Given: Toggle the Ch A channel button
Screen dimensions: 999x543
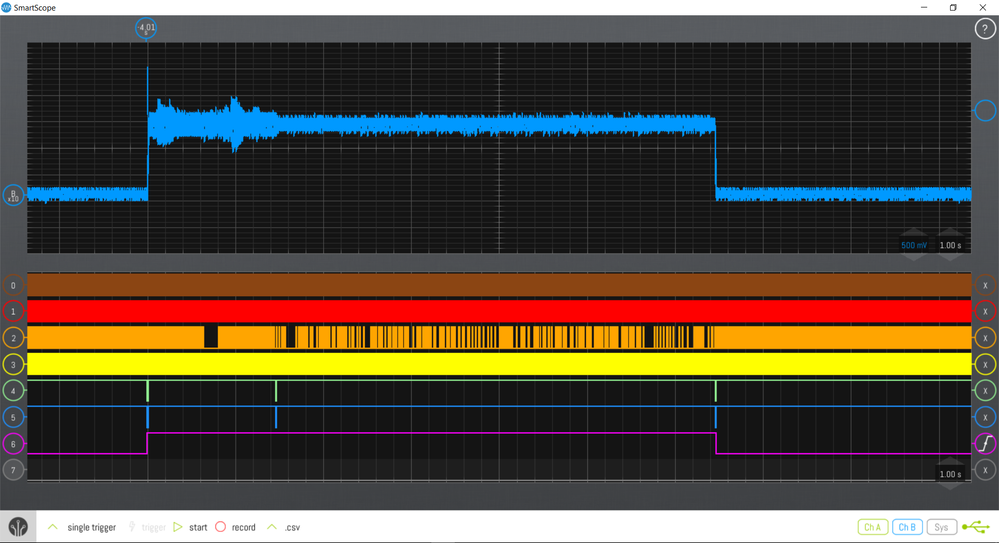Looking at the screenshot, I should [873, 527].
